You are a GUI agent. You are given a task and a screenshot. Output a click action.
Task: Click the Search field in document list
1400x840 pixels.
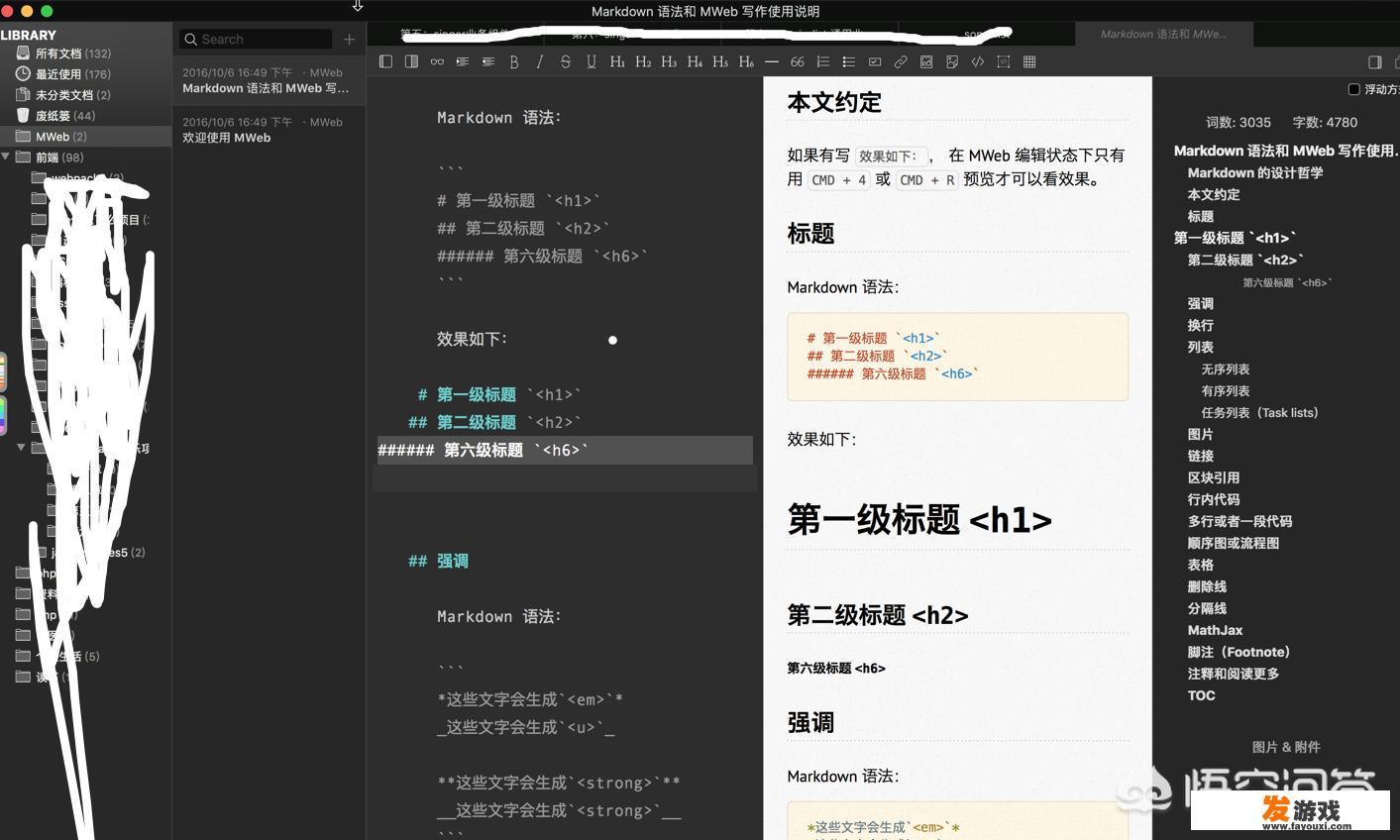click(x=256, y=40)
